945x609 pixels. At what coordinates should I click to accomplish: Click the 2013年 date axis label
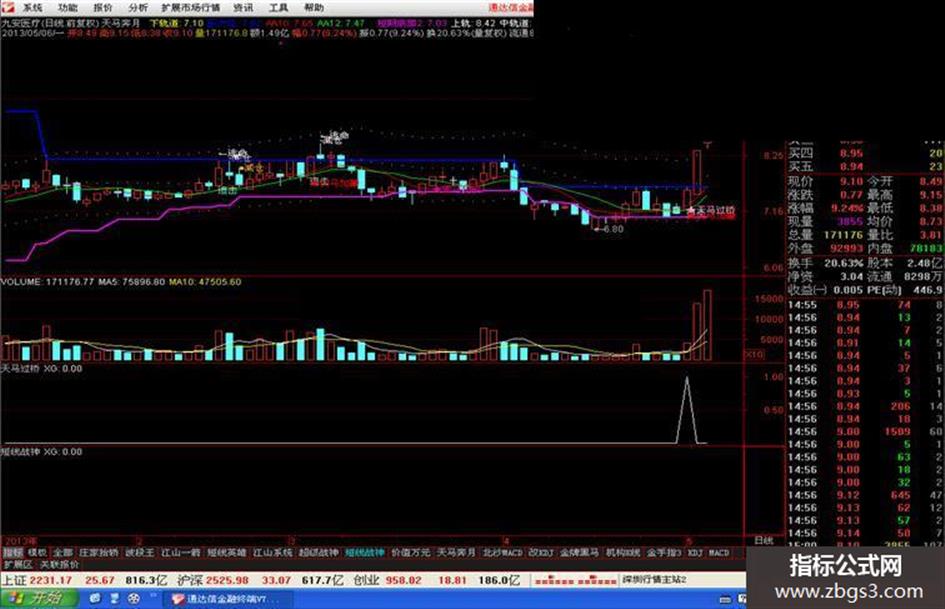(x=19, y=541)
